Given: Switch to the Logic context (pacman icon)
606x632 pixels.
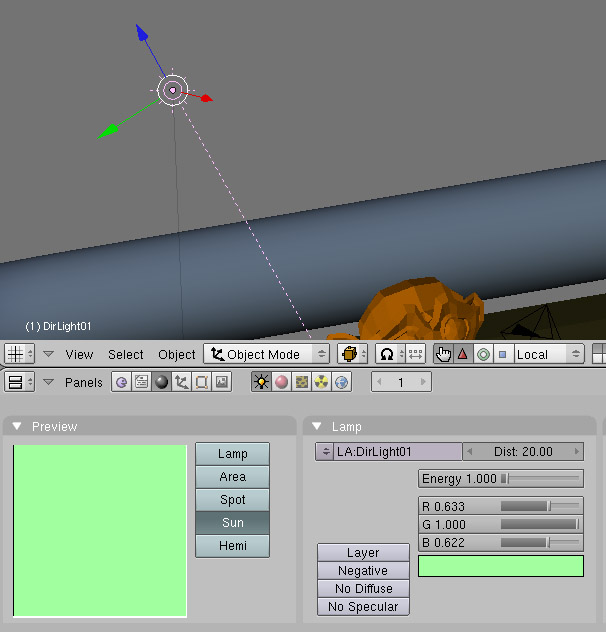Looking at the screenshot, I should [x=121, y=382].
